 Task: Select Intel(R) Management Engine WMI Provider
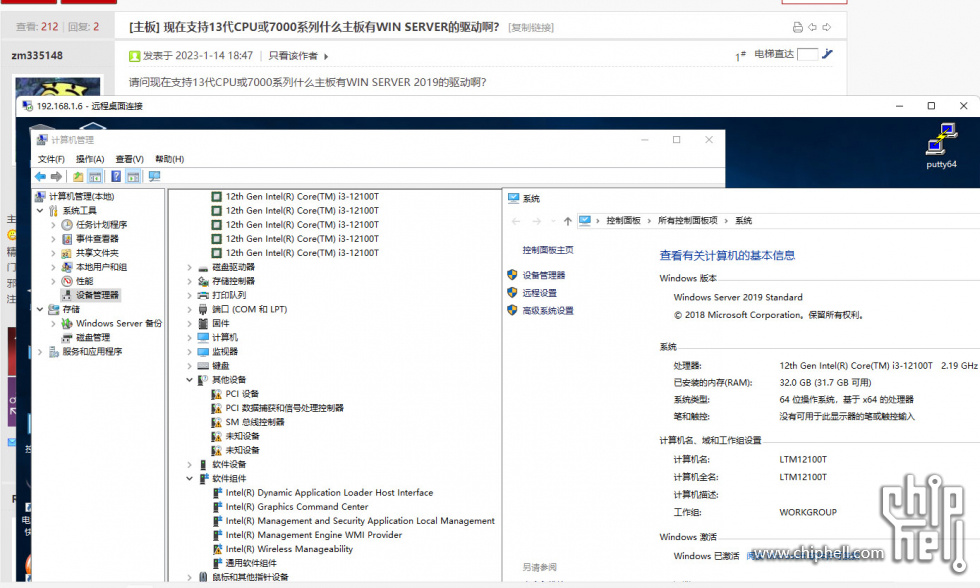pyautogui.click(x=314, y=535)
